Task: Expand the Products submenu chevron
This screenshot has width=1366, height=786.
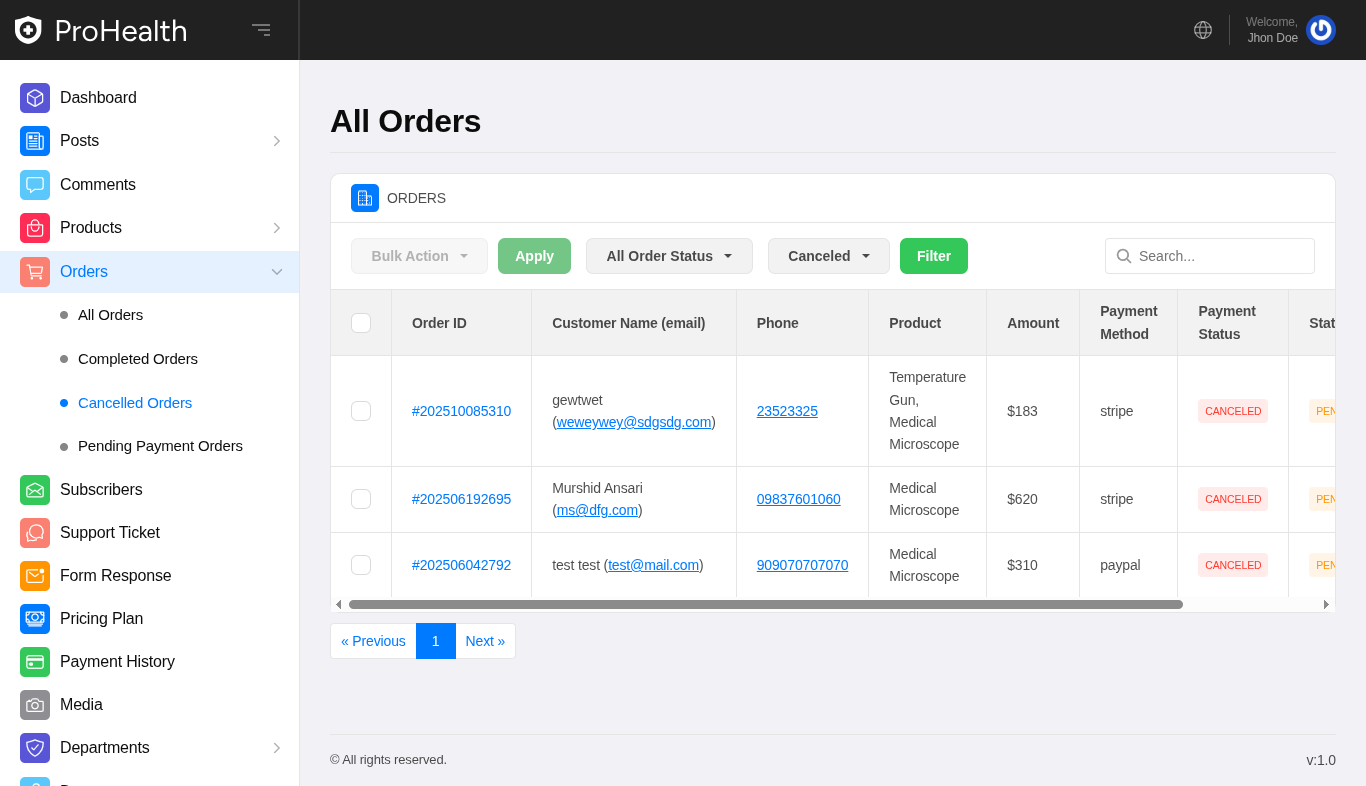Action: 277,228
